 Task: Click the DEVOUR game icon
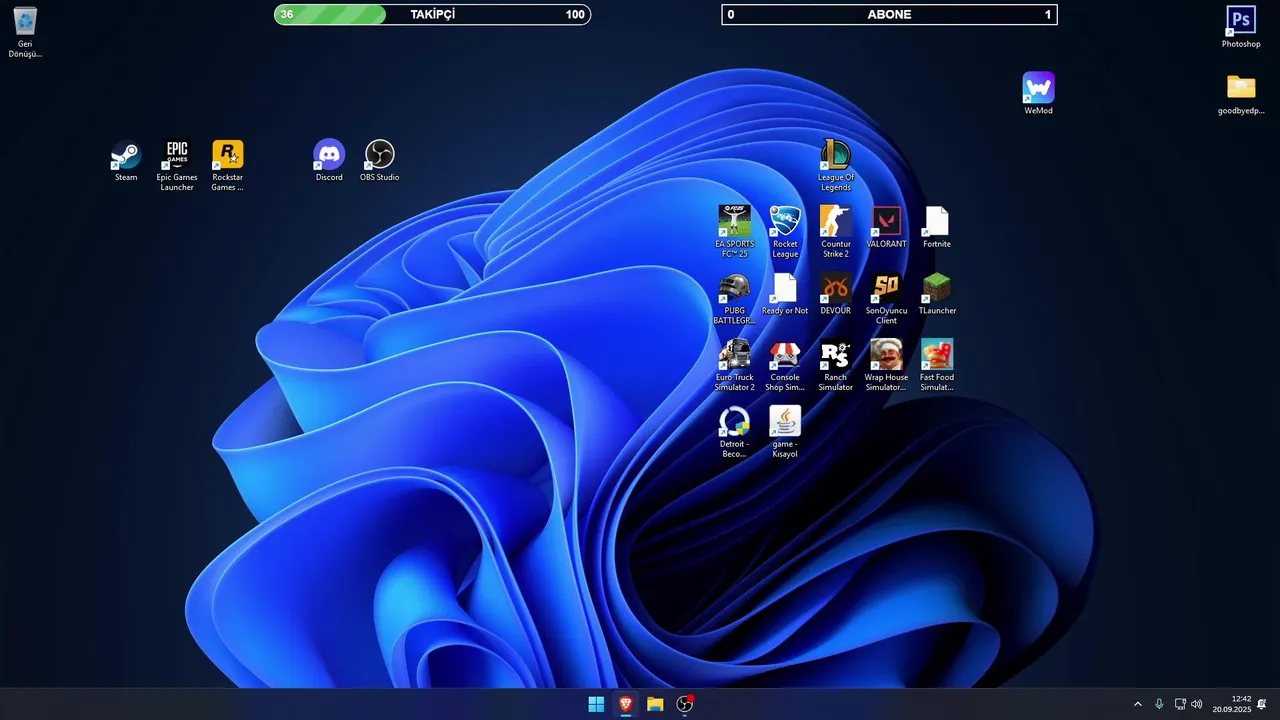pos(836,294)
